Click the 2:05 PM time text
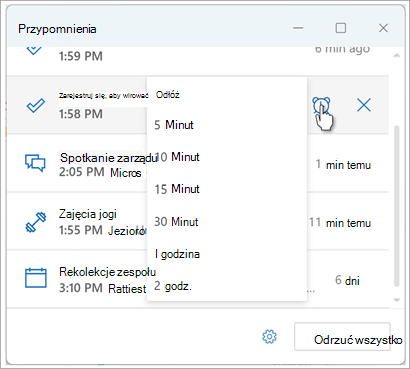The width and height of the screenshot is (410, 369). pos(82,172)
